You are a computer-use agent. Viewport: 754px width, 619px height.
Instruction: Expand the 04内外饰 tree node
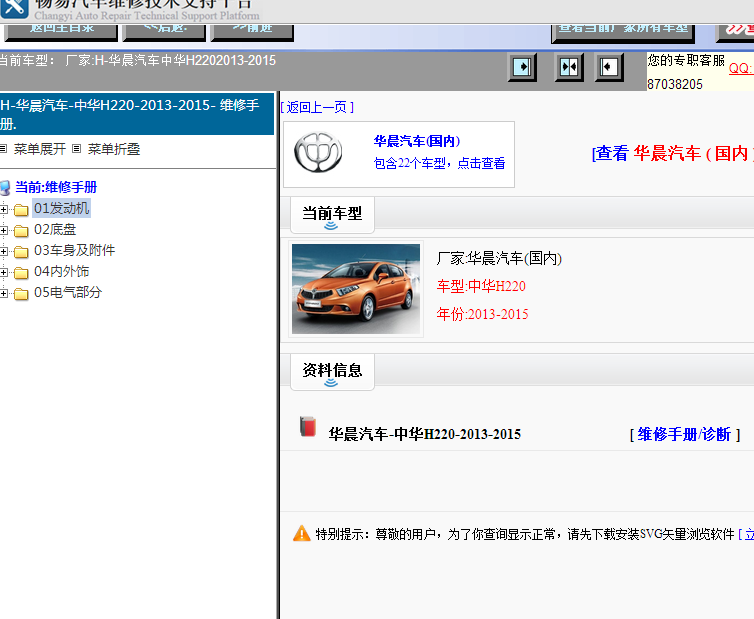4,273
